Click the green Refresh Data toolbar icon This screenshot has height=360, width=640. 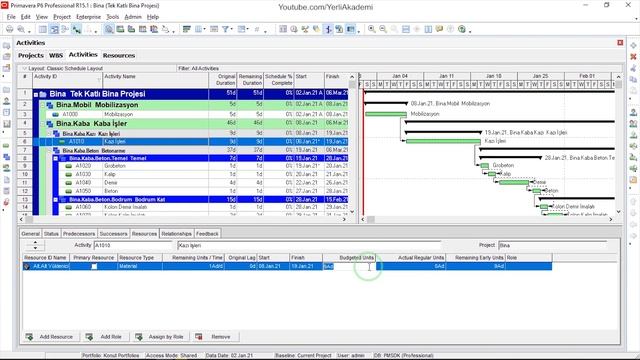coord(462,29)
